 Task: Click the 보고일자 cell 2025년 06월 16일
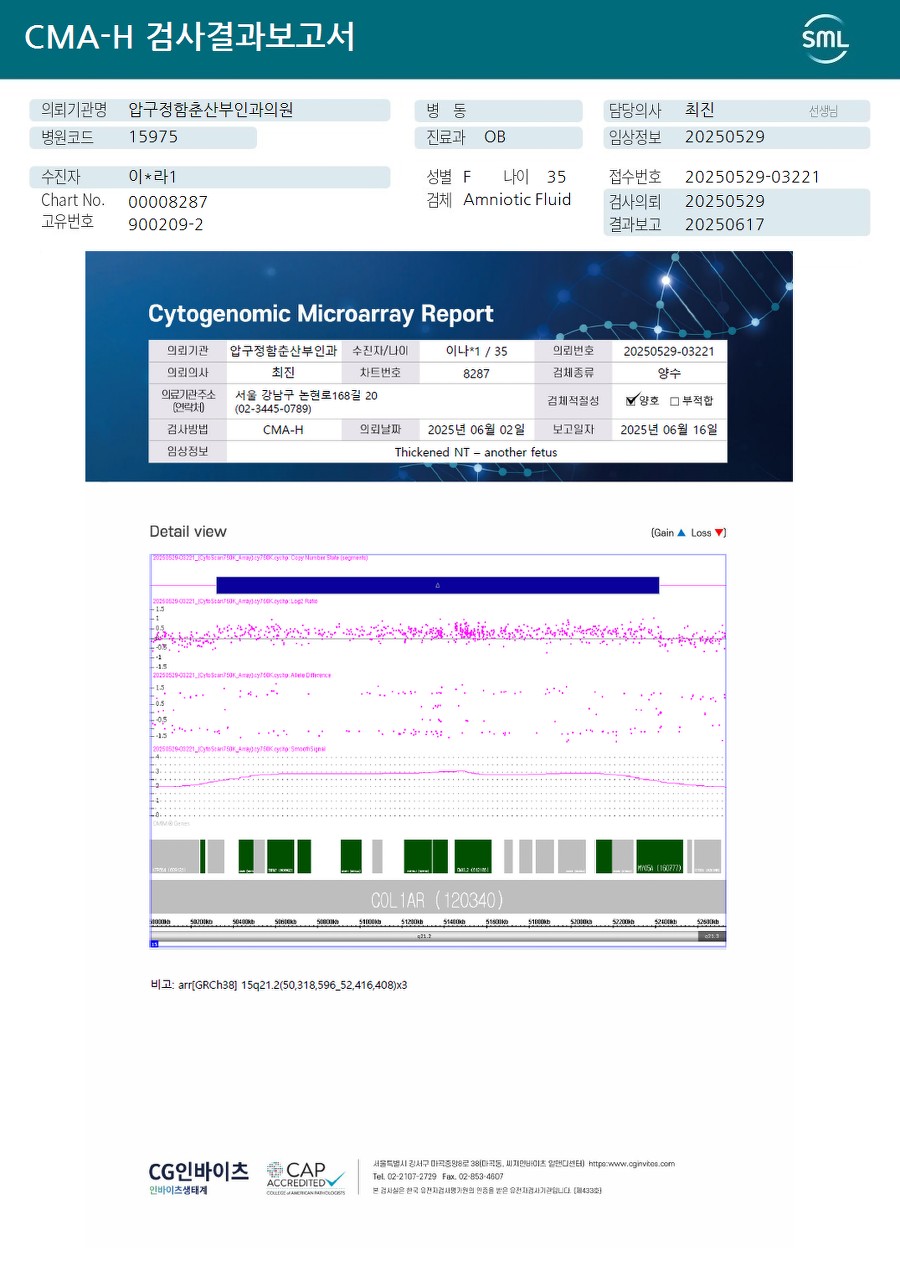(668, 429)
